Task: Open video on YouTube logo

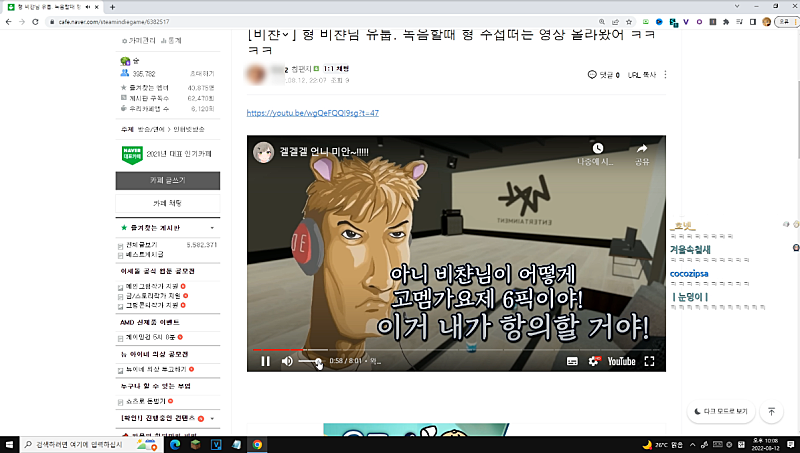Action: click(621, 361)
